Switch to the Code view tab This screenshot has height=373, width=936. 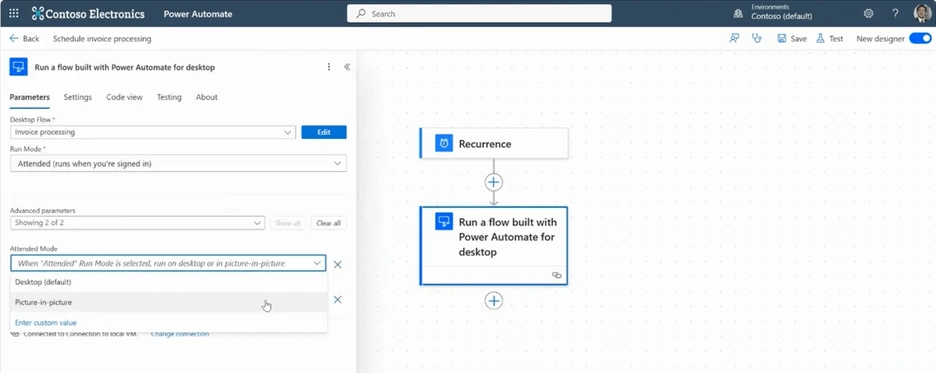click(124, 97)
